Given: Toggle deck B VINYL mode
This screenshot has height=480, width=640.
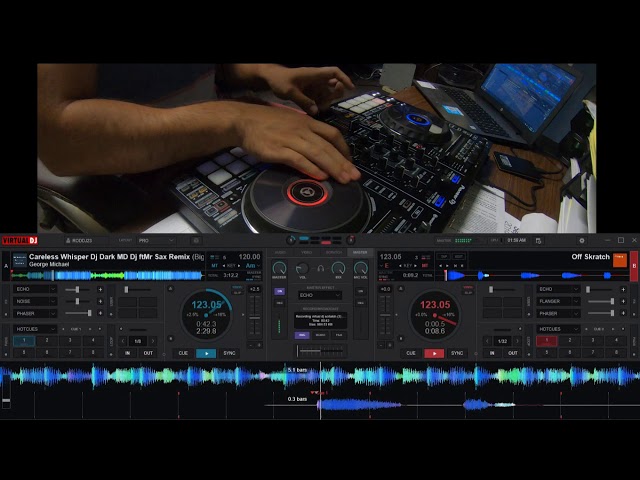Looking at the screenshot, I should (468, 287).
